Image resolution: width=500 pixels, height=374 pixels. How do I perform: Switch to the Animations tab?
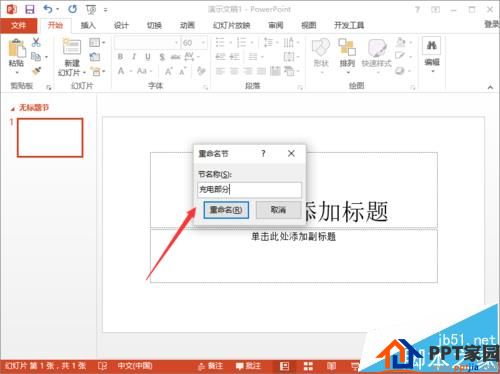[x=187, y=25]
